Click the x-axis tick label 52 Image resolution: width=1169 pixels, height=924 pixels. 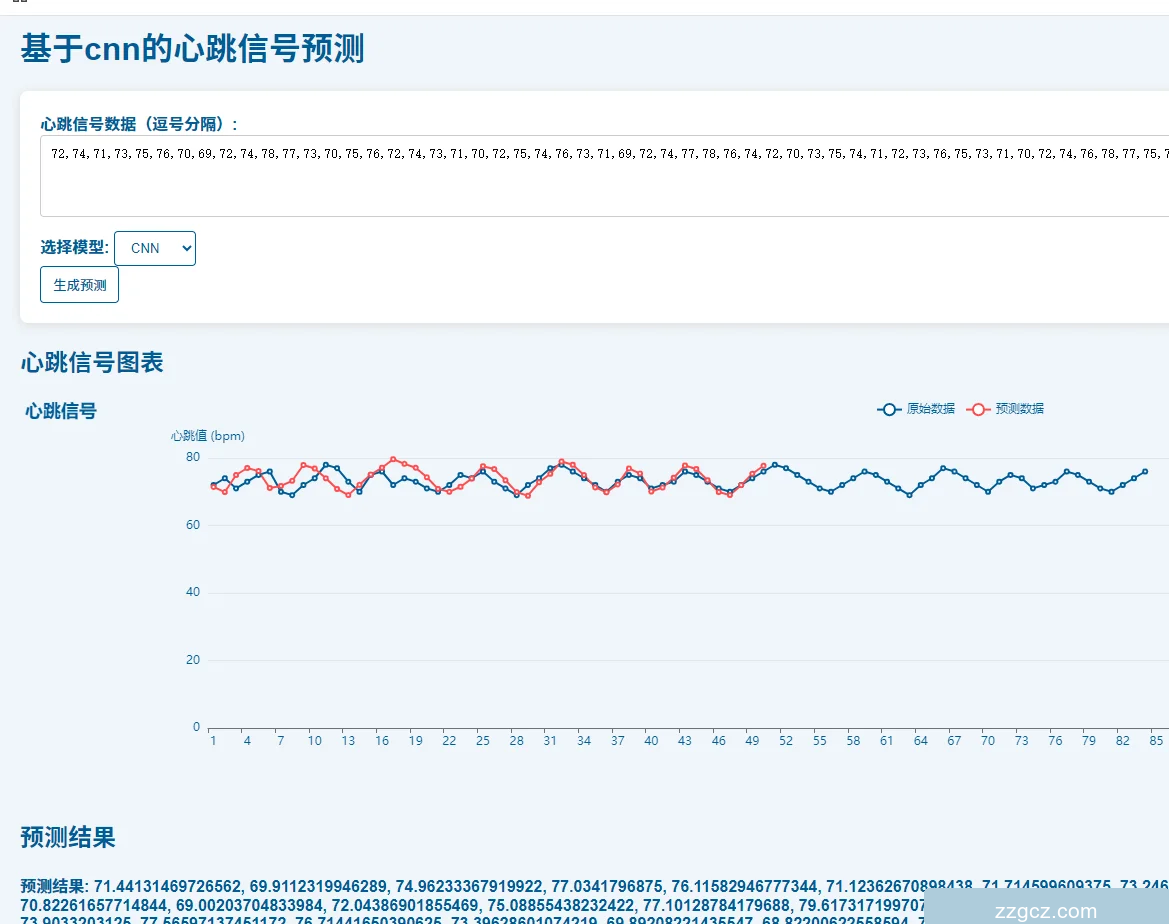[786, 741]
